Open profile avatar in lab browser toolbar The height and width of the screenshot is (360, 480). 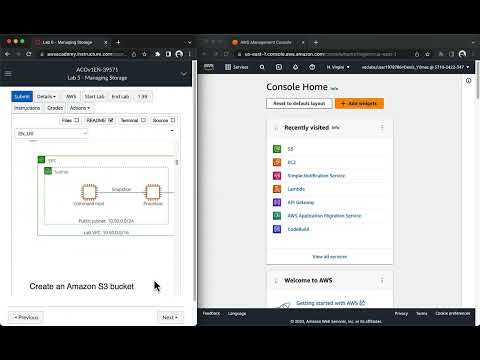179,54
